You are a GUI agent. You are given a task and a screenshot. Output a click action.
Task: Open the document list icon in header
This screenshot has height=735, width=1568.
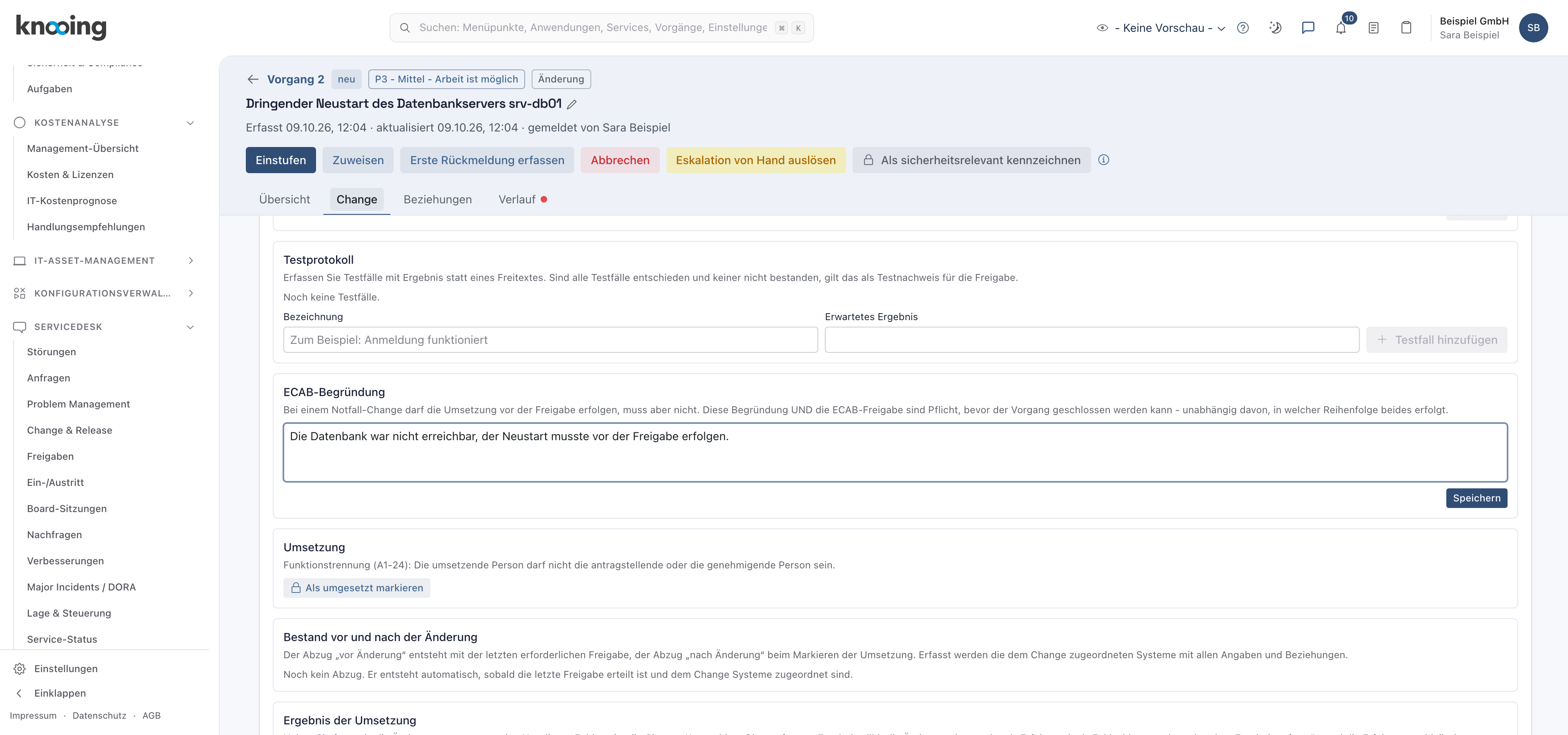pyautogui.click(x=1374, y=27)
